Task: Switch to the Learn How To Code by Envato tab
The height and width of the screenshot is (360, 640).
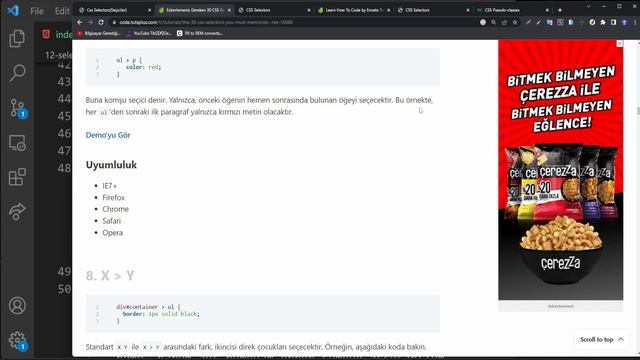Action: pyautogui.click(x=354, y=10)
